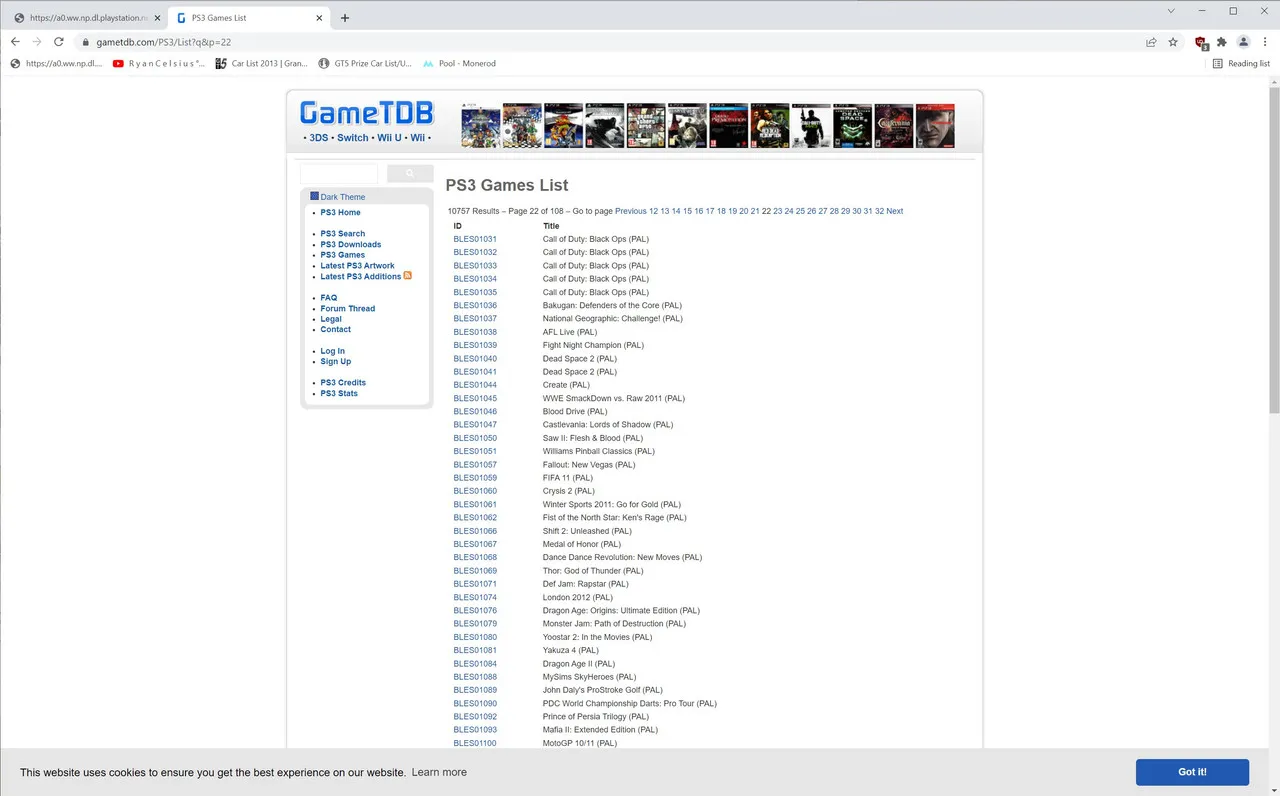Click 'Fallout: New Vegas (PAL)' title text

[x=589, y=465]
